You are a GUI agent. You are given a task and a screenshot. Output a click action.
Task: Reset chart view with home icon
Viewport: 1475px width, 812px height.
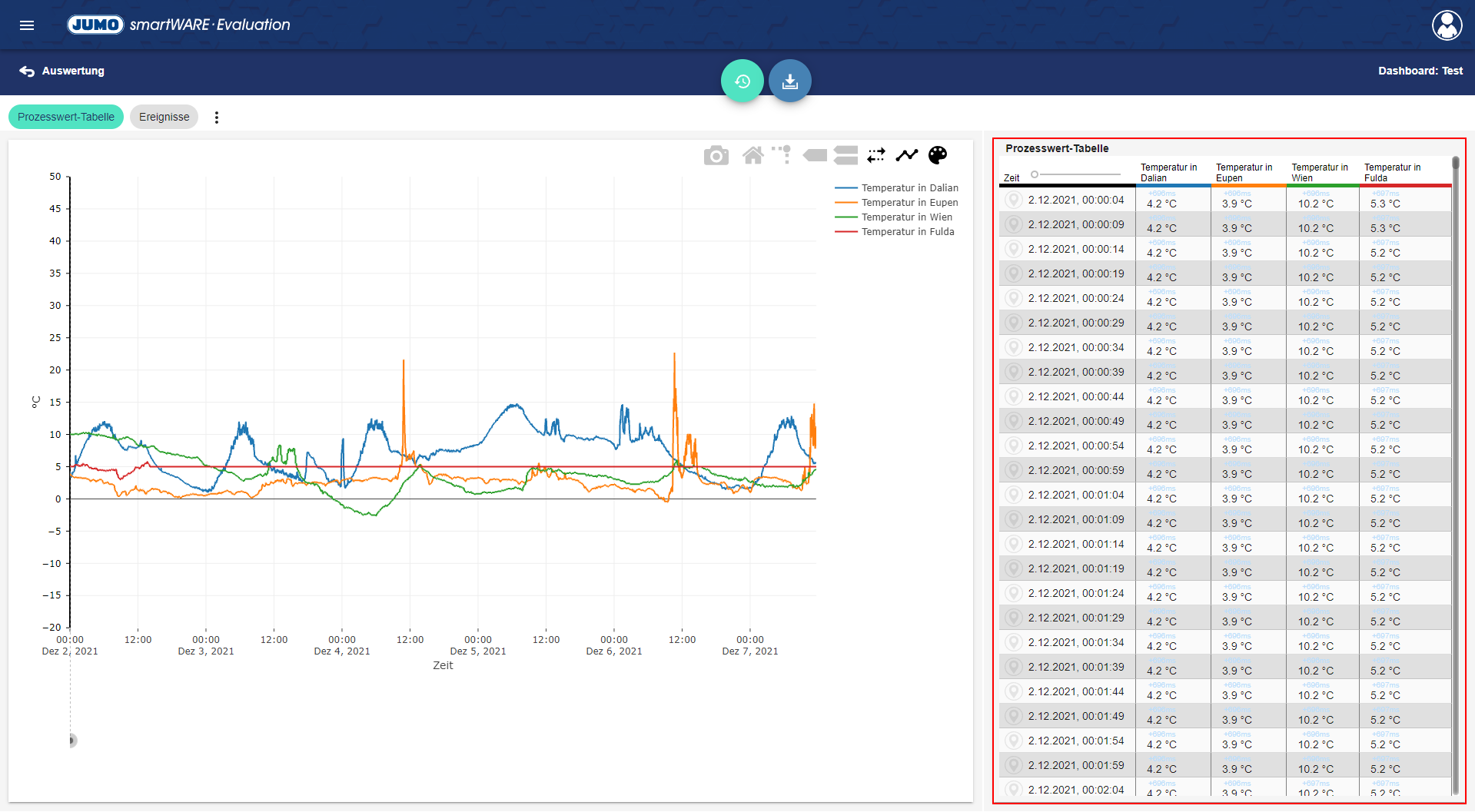[x=752, y=156]
